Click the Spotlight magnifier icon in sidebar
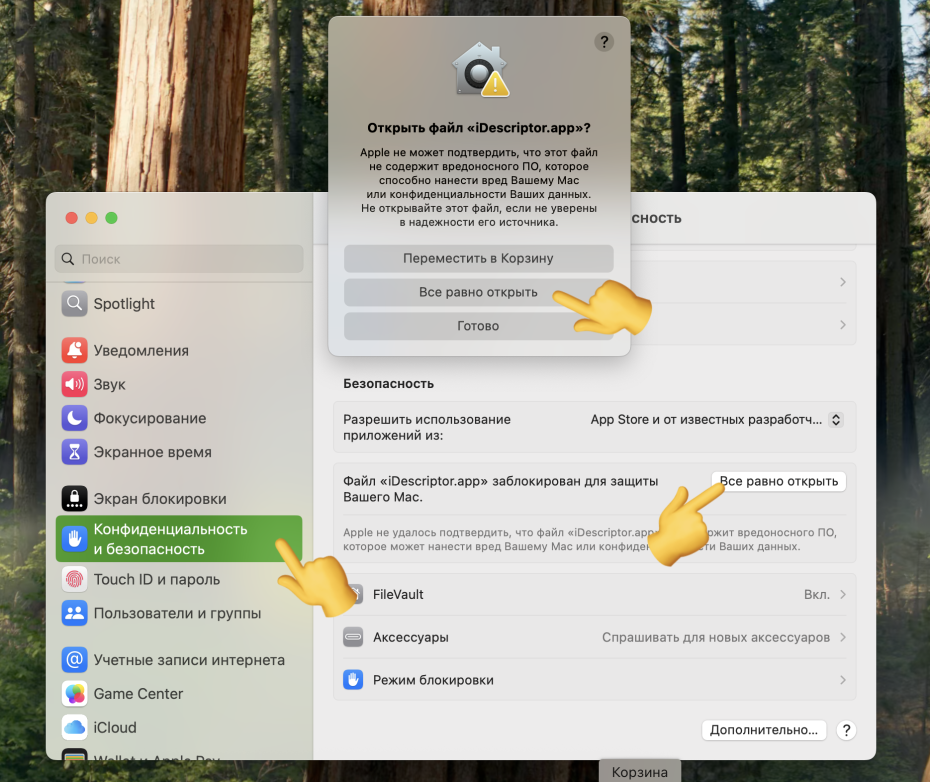Screen dimensions: 930x782 [74, 304]
